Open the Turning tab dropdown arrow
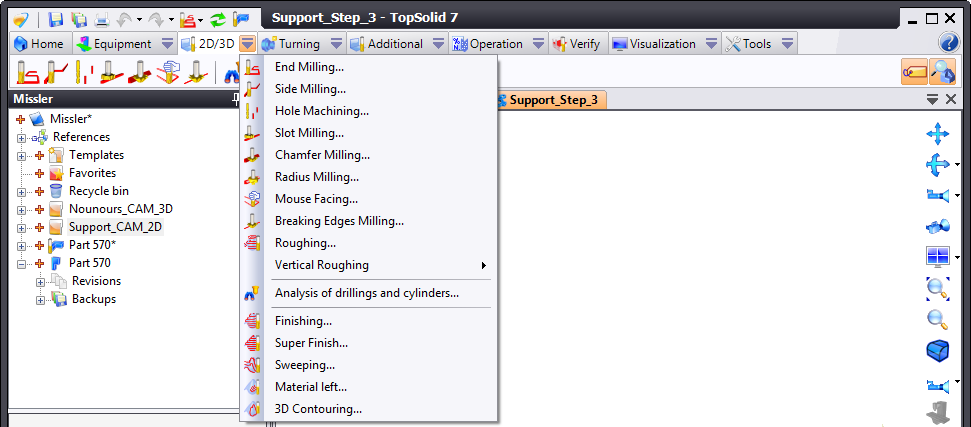Viewport: 971px width, 427px height. tap(336, 44)
